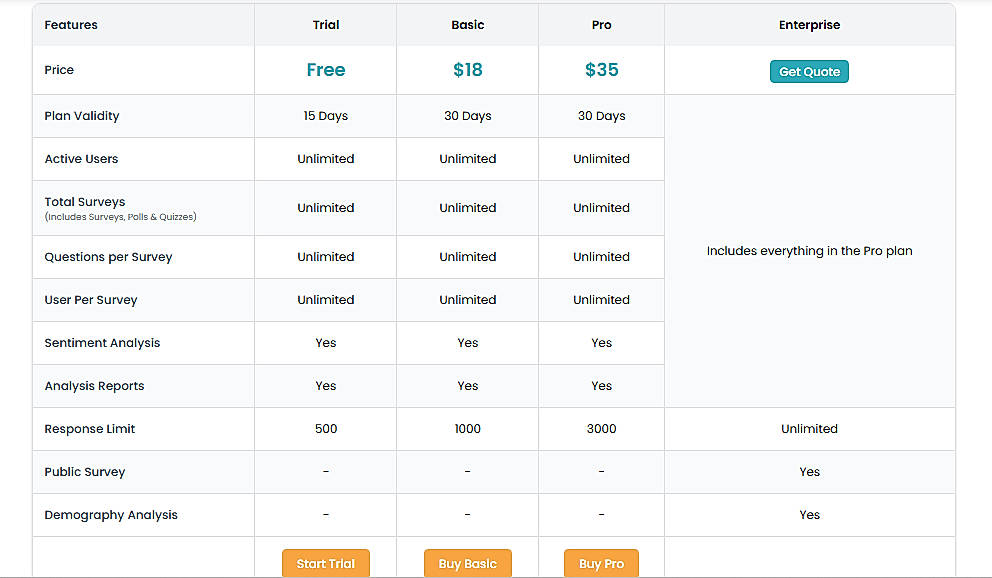Select Enterprise Unlimited response limit cell
The image size is (992, 578).
pos(809,429)
